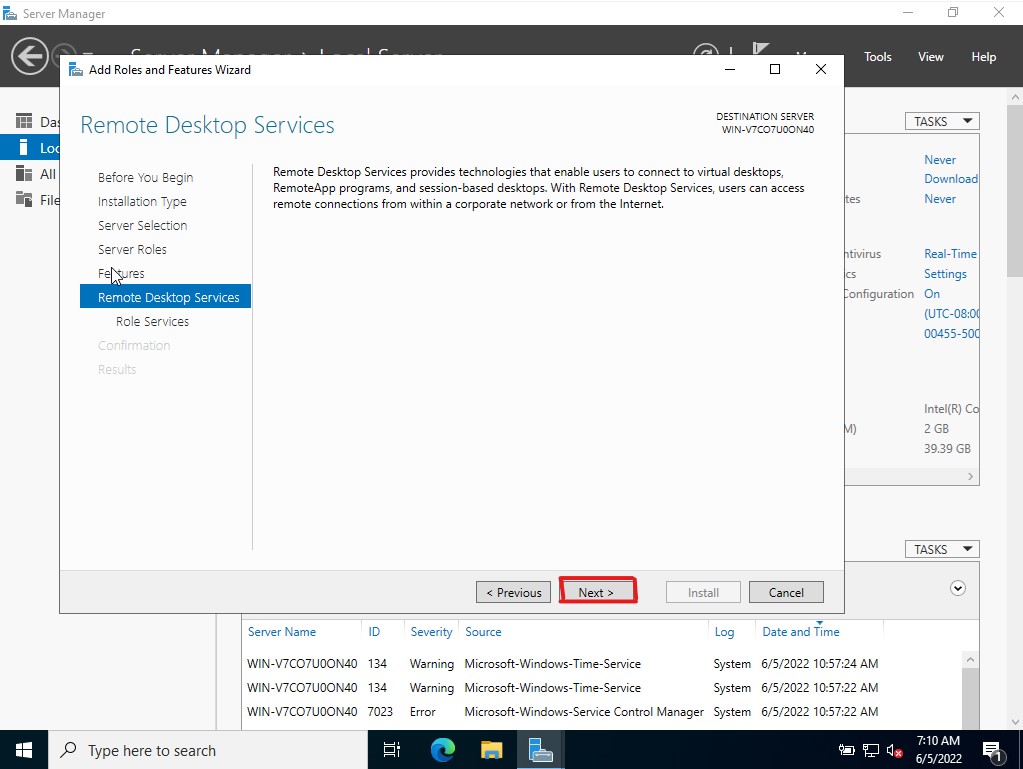Open the Help menu
The width and height of the screenshot is (1023, 769).
(x=983, y=57)
